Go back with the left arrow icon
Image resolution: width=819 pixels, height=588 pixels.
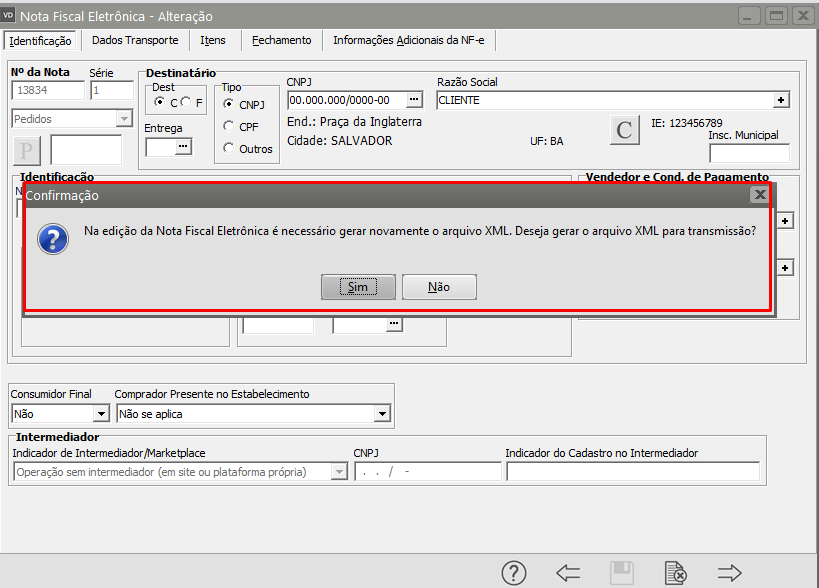tap(568, 572)
